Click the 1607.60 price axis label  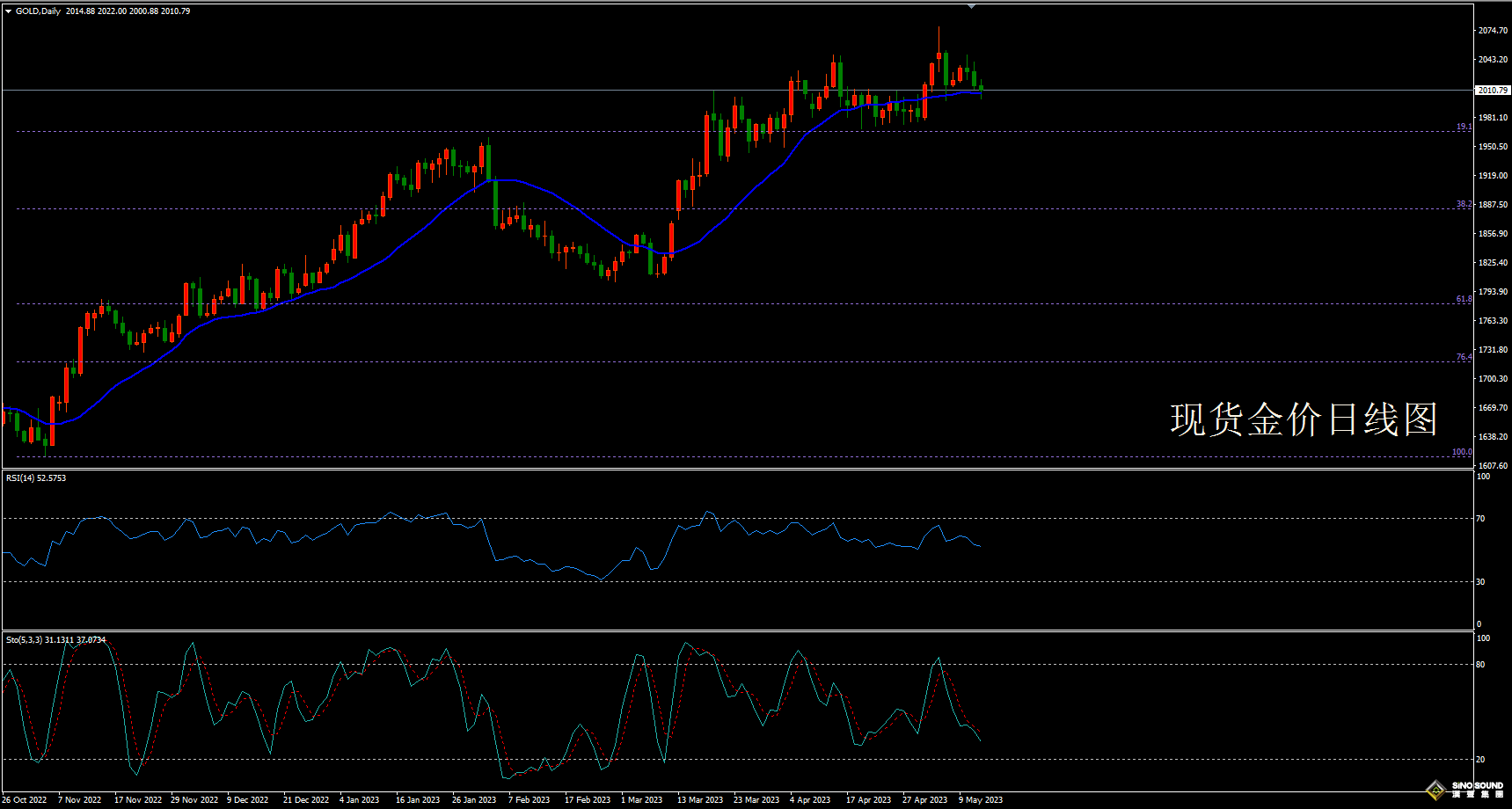pos(1493,466)
